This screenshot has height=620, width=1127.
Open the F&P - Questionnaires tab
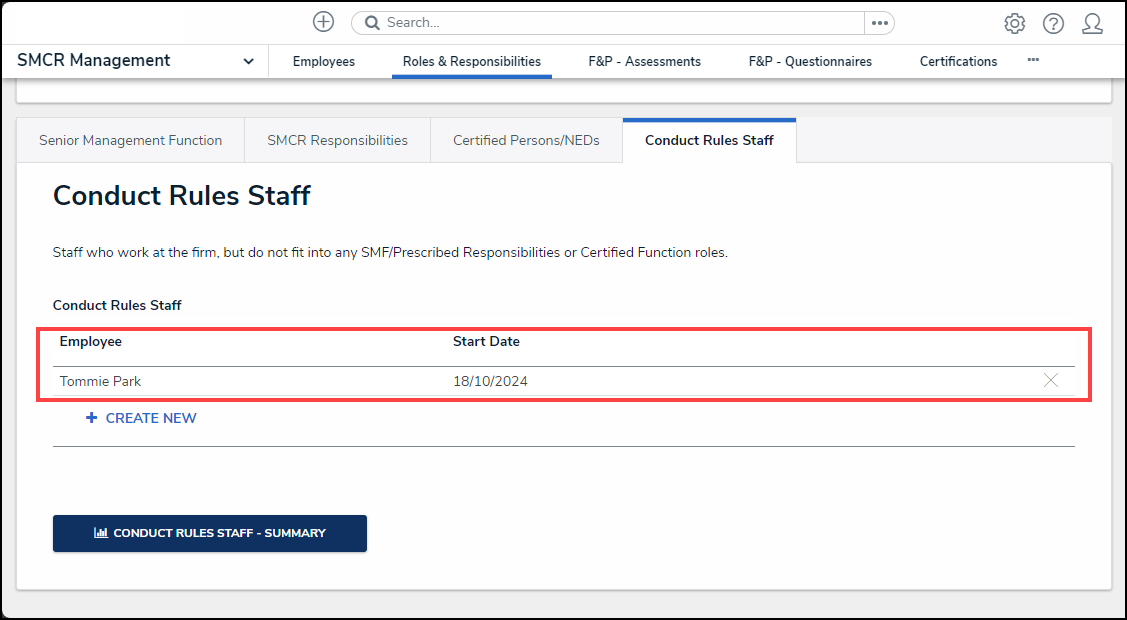[810, 61]
